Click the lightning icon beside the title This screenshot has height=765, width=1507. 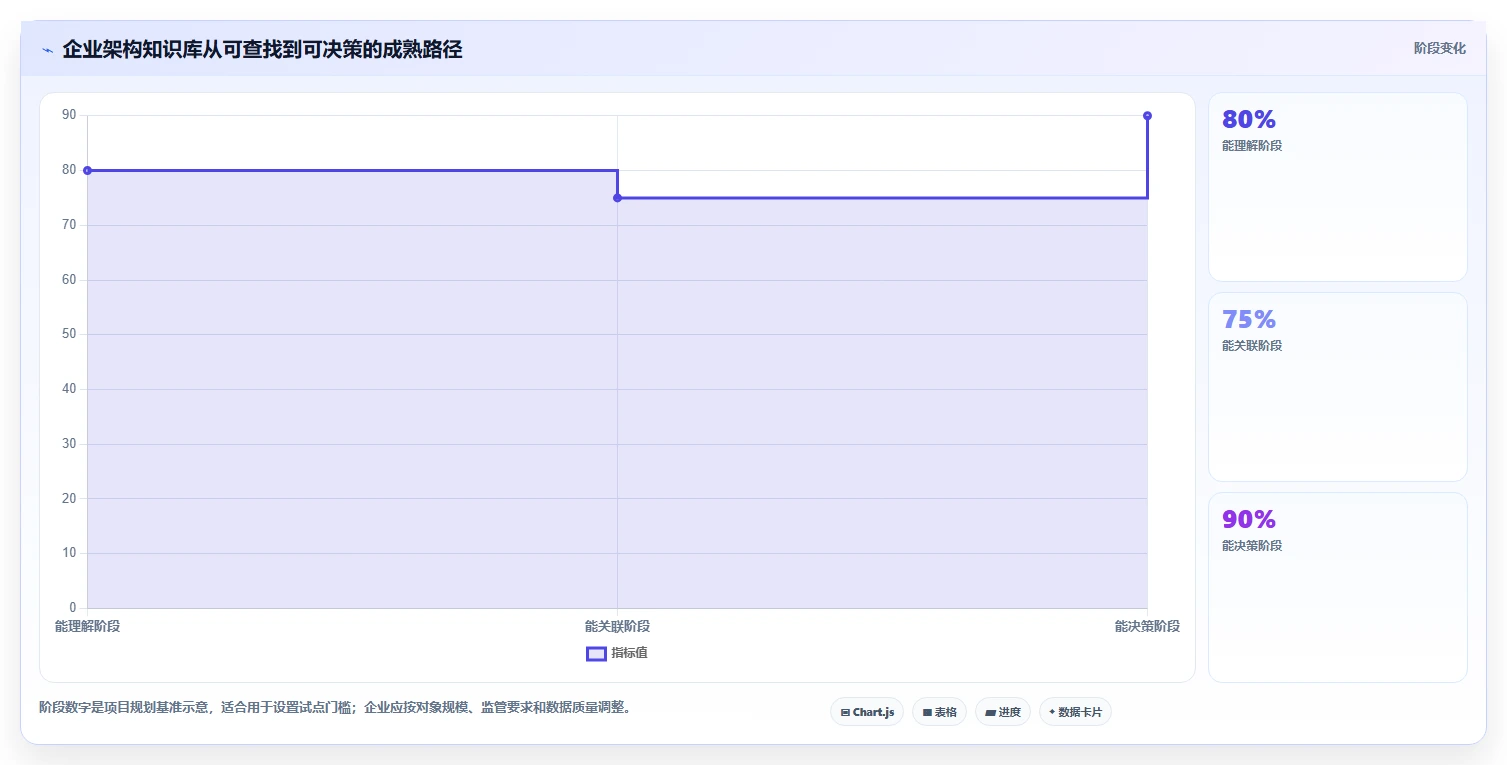pyautogui.click(x=47, y=50)
